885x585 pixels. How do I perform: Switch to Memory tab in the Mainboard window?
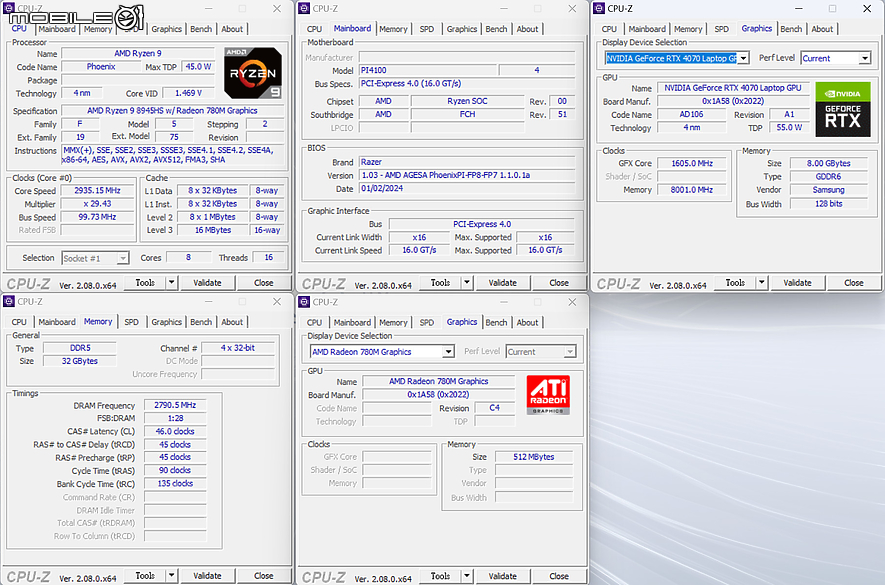tap(393, 29)
